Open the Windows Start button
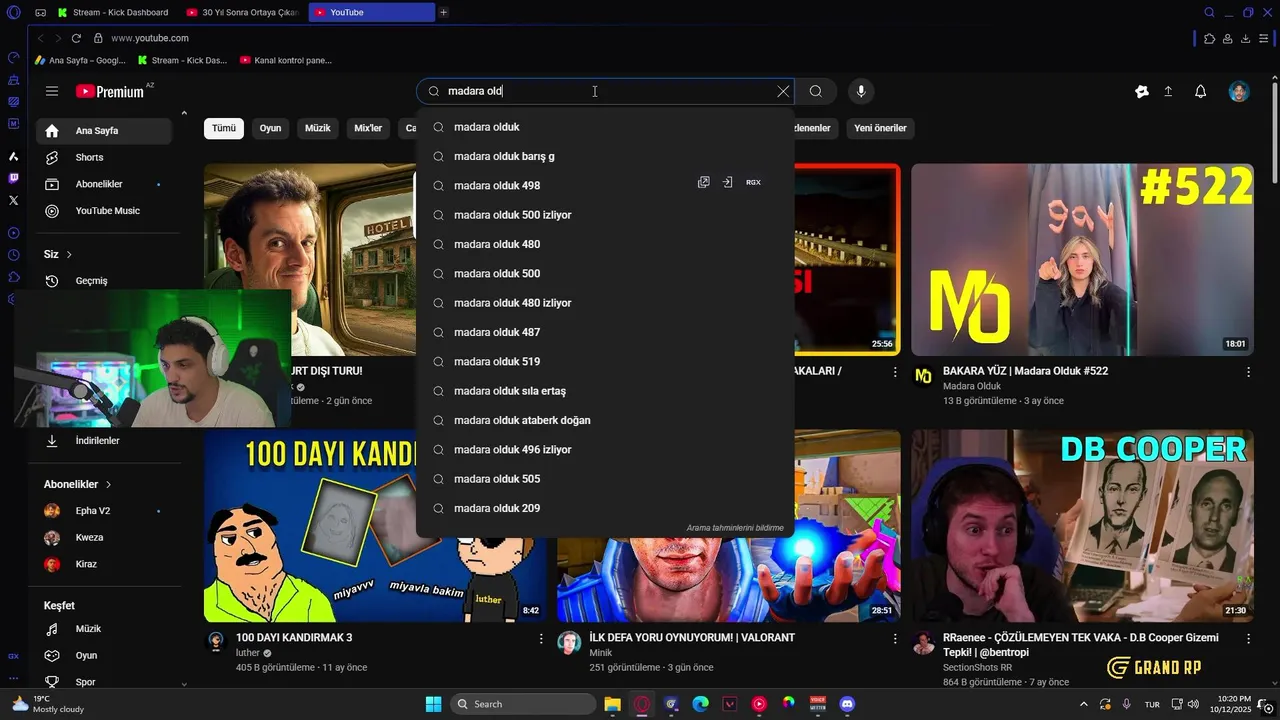This screenshot has height=720, width=1280. pyautogui.click(x=433, y=704)
